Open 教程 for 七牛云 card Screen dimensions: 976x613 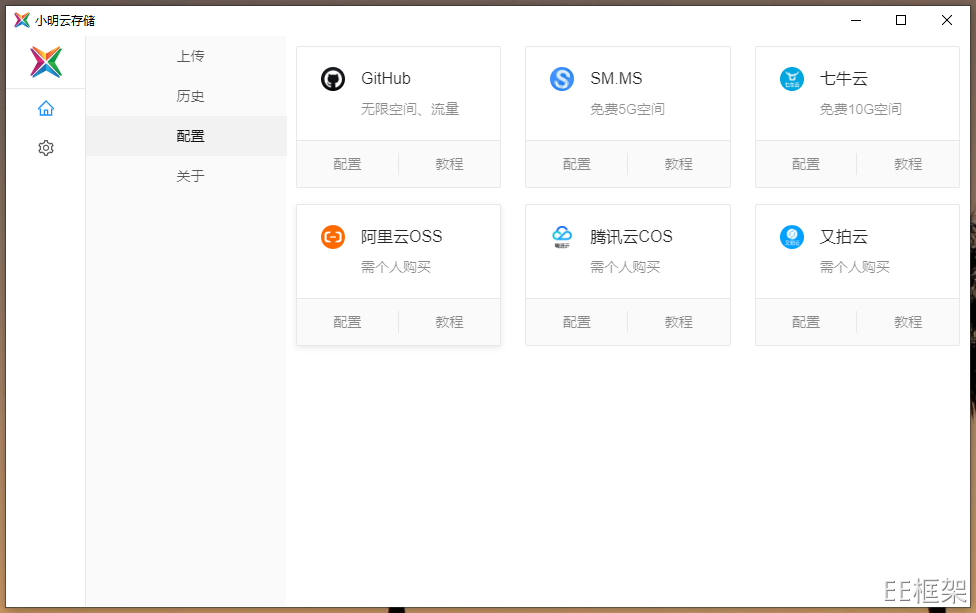click(x=908, y=164)
